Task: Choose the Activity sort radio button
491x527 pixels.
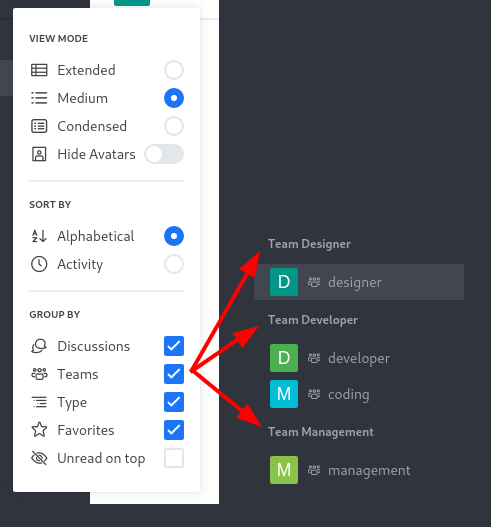Action: tap(174, 264)
